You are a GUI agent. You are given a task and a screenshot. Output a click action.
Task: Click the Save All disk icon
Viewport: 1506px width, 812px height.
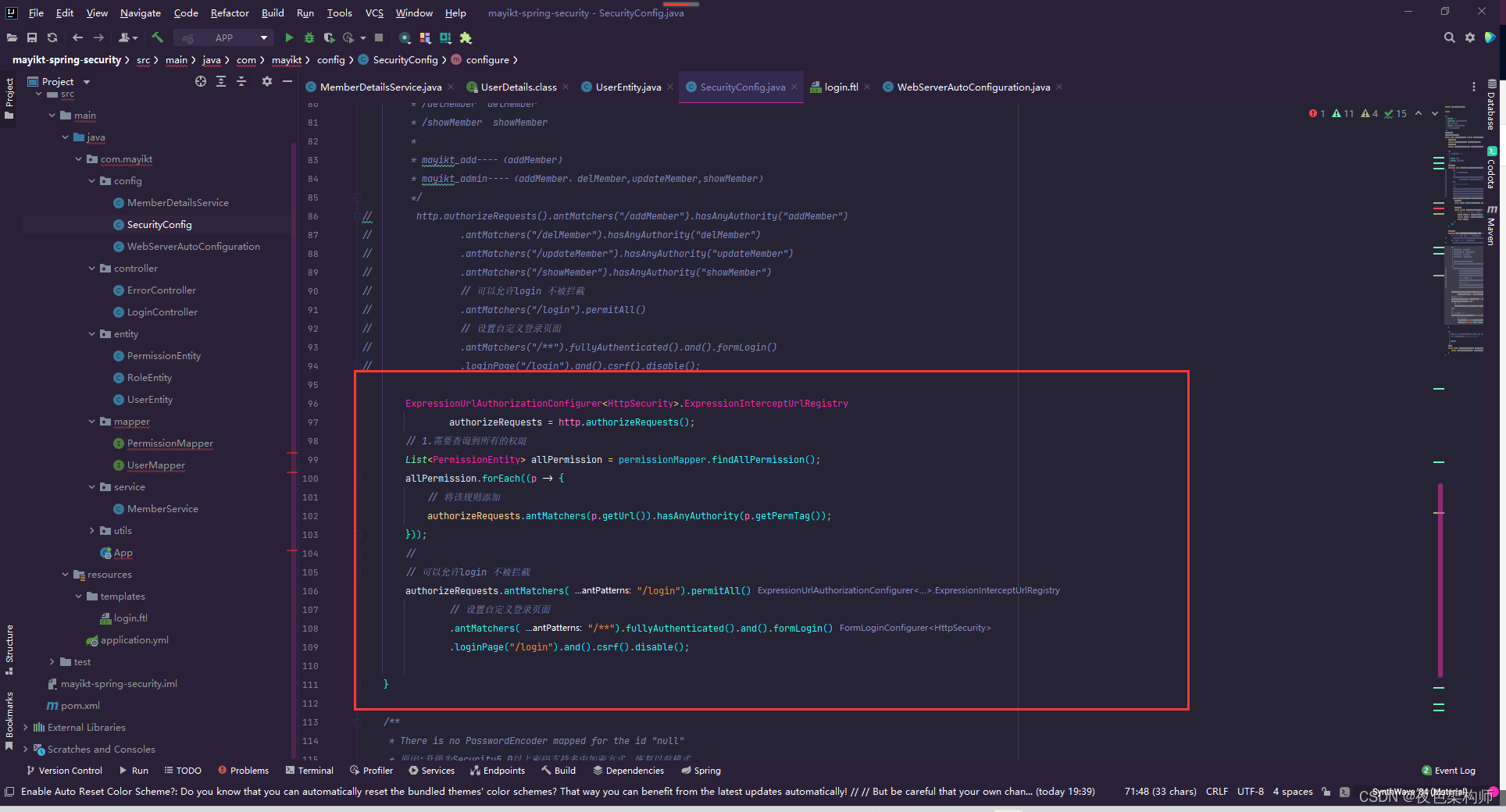[32, 37]
